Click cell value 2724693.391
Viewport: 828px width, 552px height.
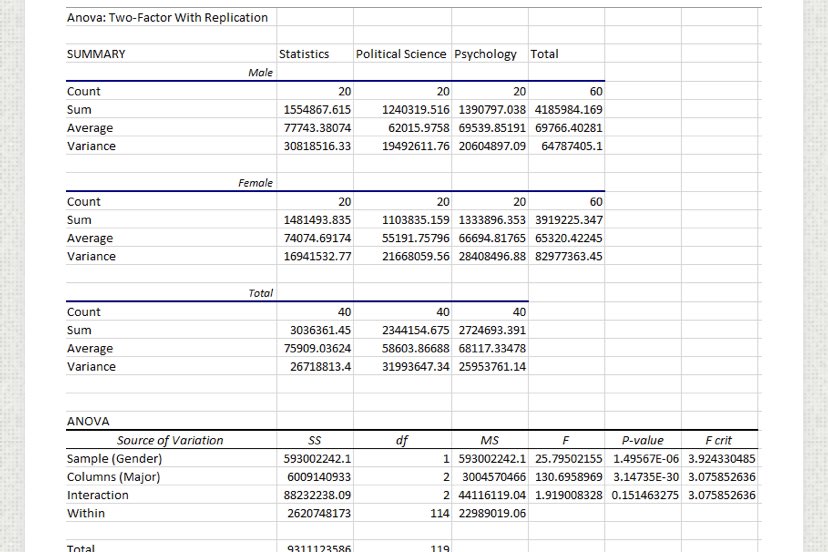coord(492,330)
